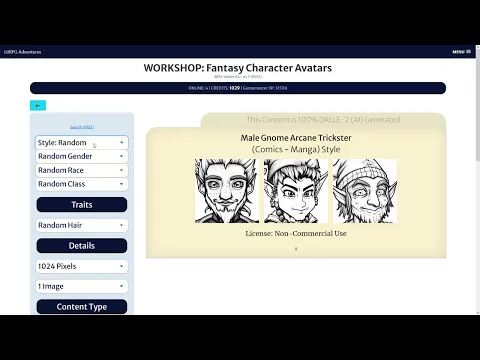The height and width of the screenshot is (360, 480).
Task: Click the scrollbar down arrow
Action: 478,313
